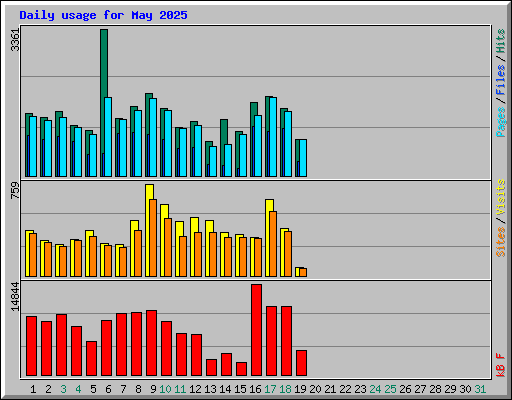512x400 pixels.
Task: Click the day 17 axis label
Action: [x=270, y=389]
